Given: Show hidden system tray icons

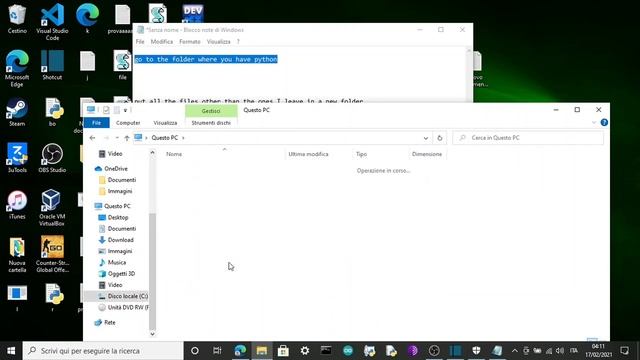Looking at the screenshot, I should [x=514, y=351].
